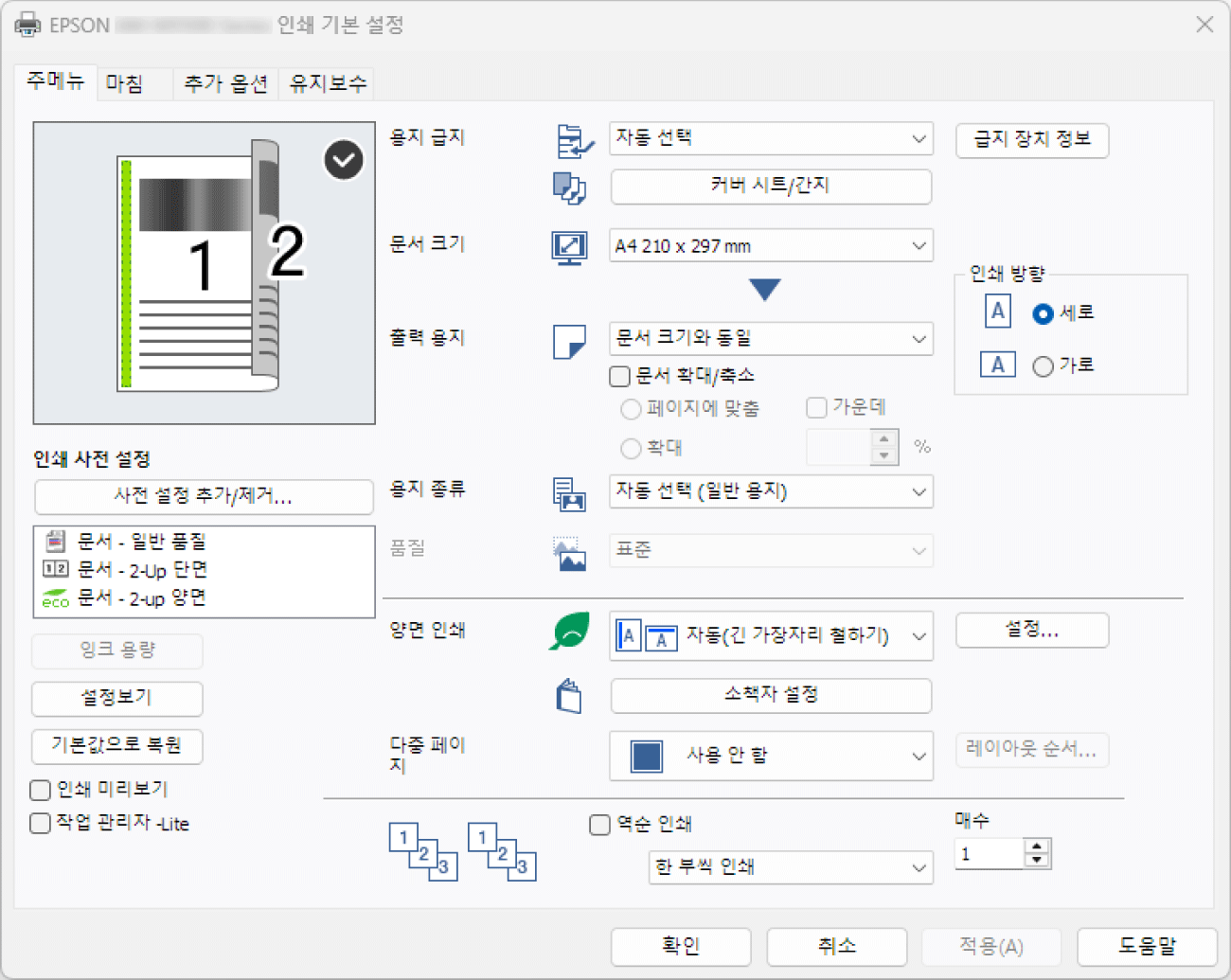This screenshot has height=980, width=1231.
Task: Expand the A4 210 x 297 mm dropdown
Action: point(771,246)
